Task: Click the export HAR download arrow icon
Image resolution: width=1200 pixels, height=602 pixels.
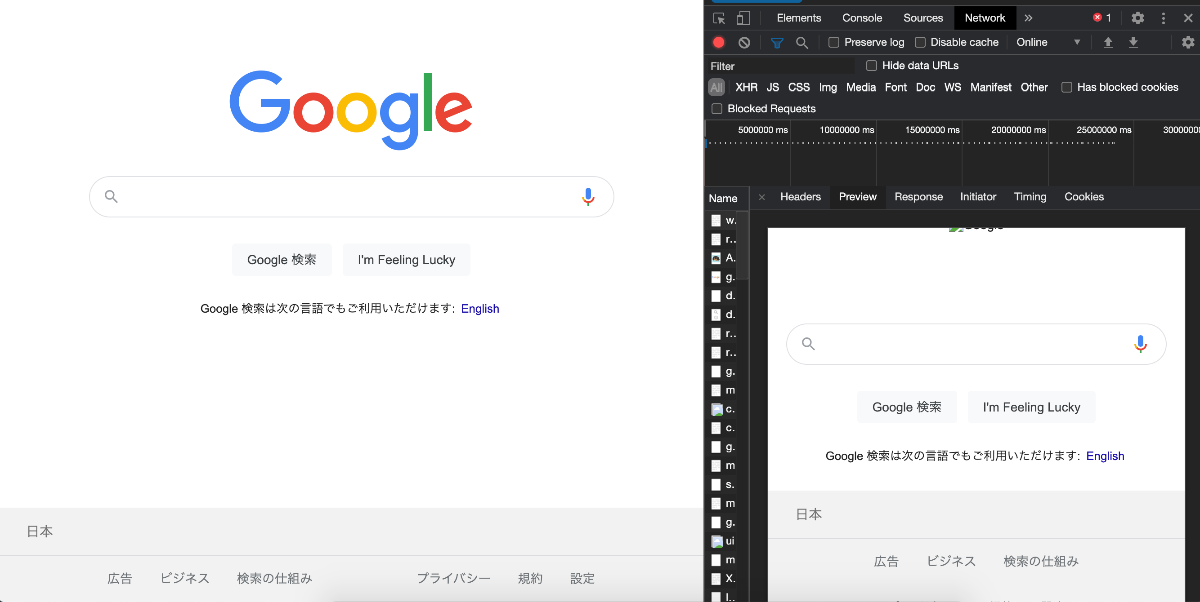Action: click(x=1133, y=42)
